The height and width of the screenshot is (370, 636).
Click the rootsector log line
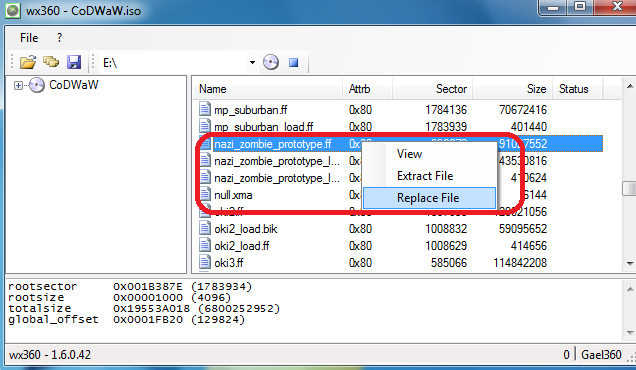click(130, 286)
